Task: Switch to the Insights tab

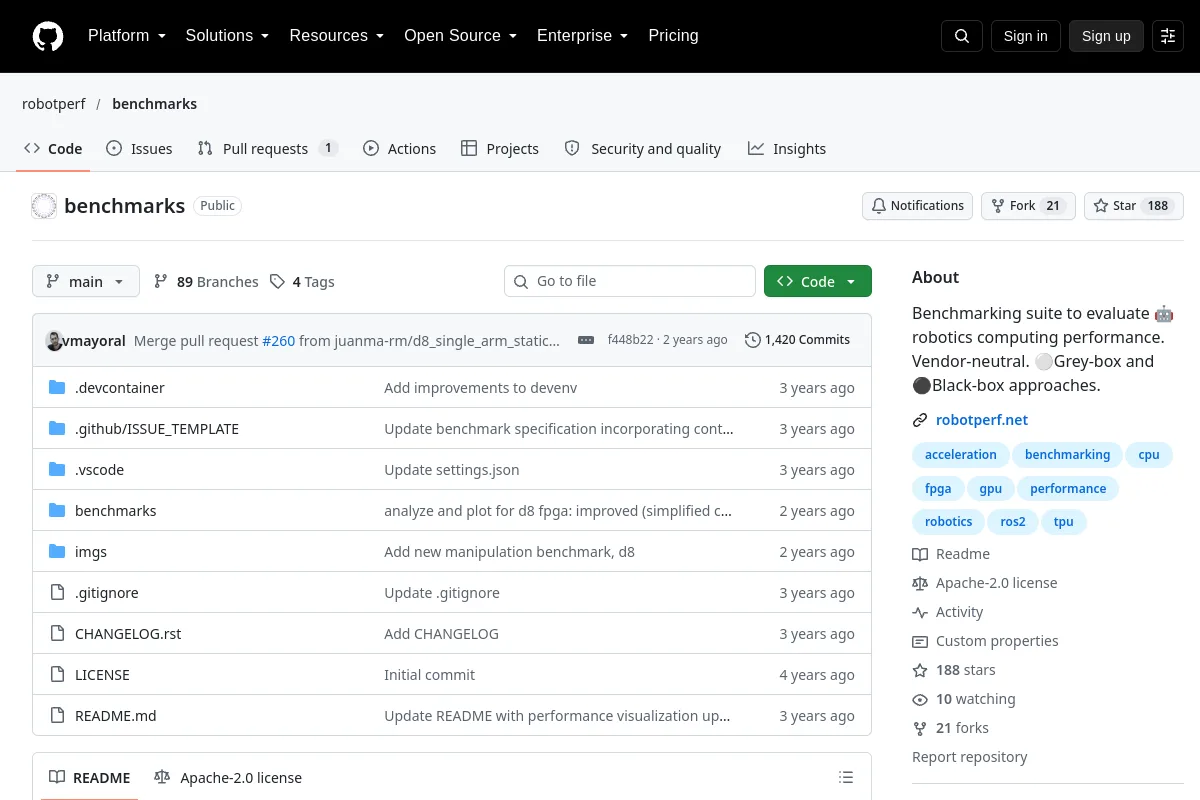Action: tap(787, 149)
